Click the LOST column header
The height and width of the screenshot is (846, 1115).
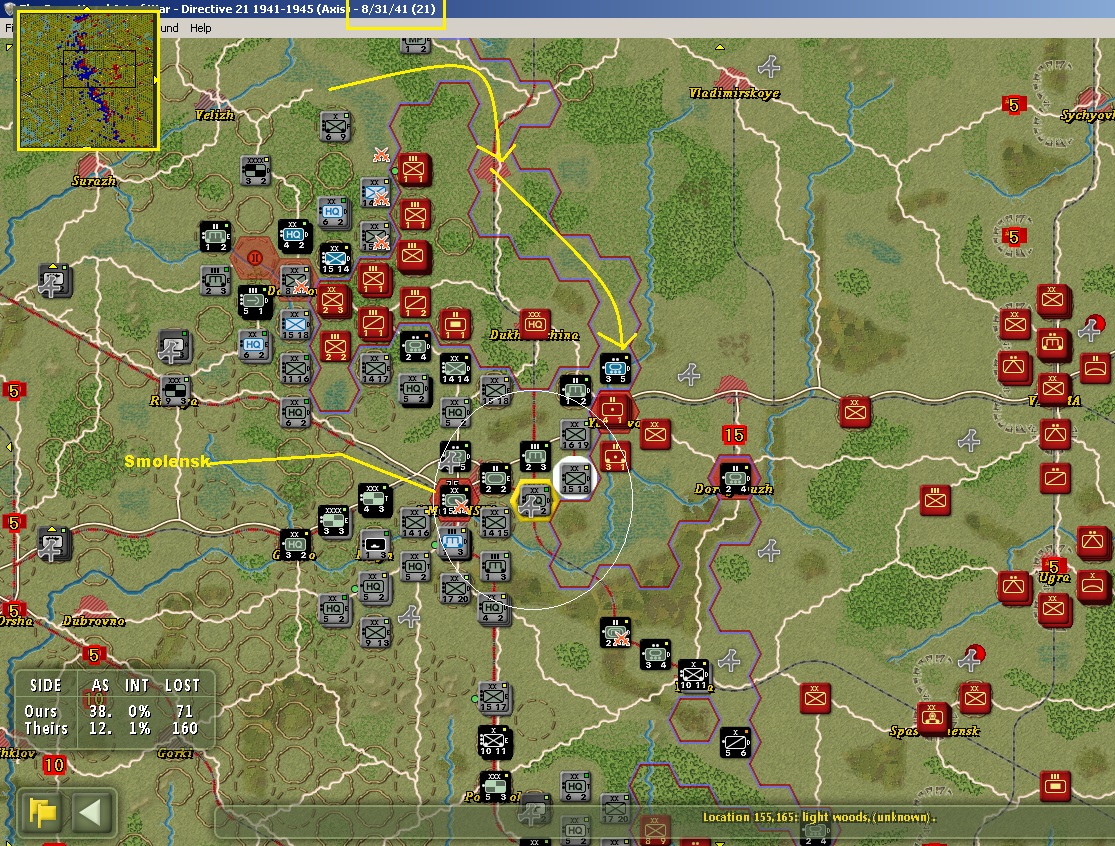coord(182,685)
